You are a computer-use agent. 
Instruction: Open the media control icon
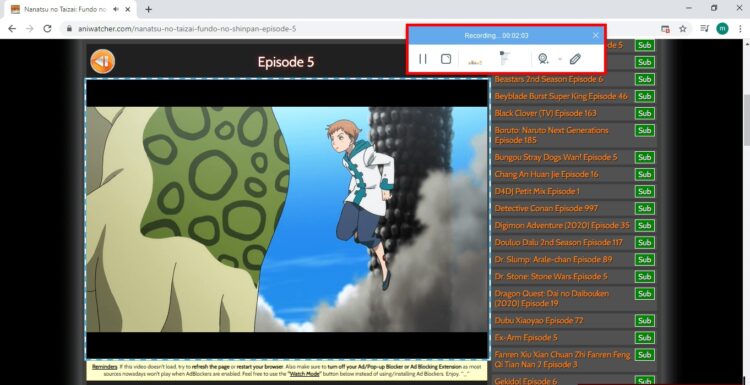tap(704, 29)
